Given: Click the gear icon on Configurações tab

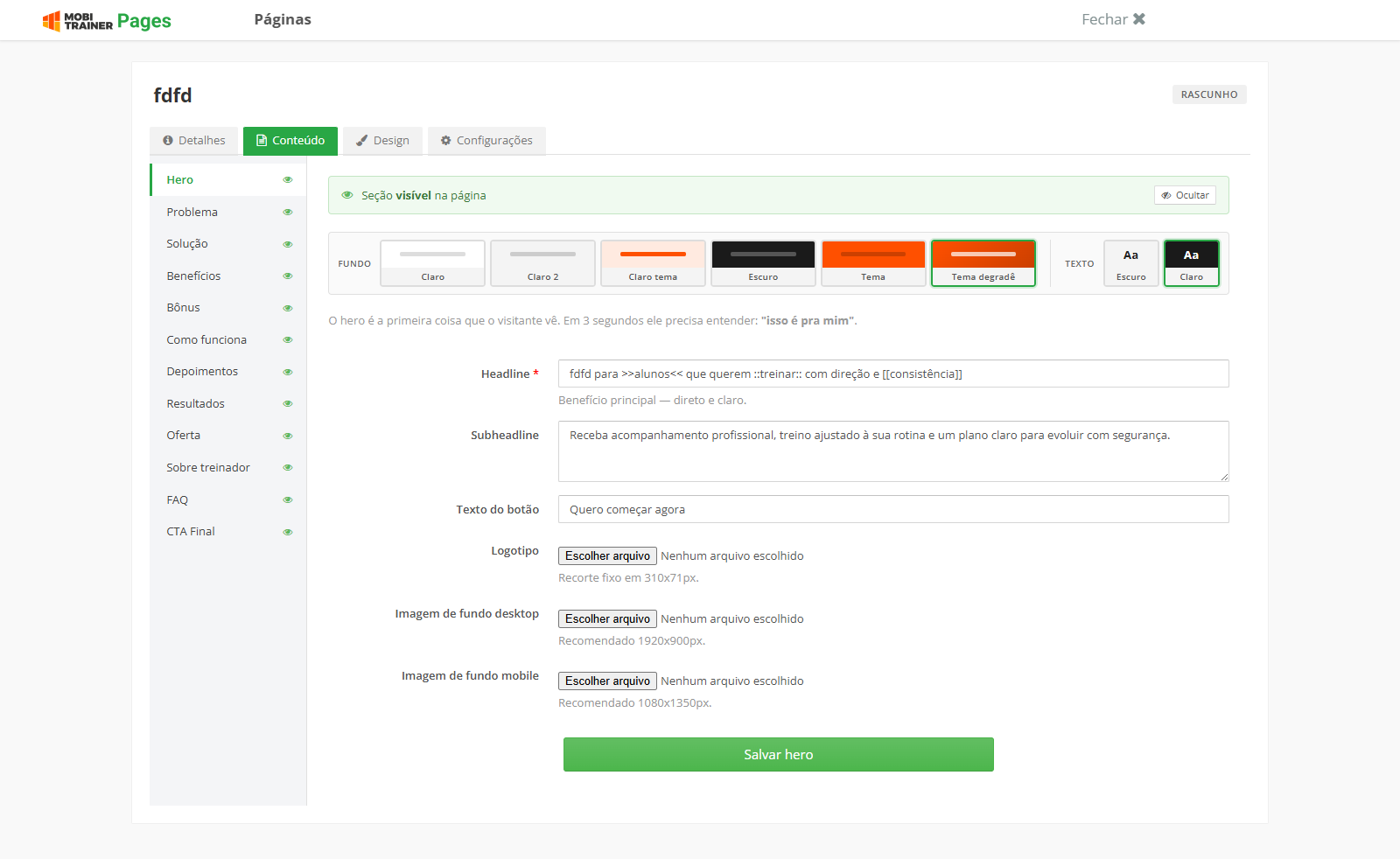Looking at the screenshot, I should [x=446, y=141].
